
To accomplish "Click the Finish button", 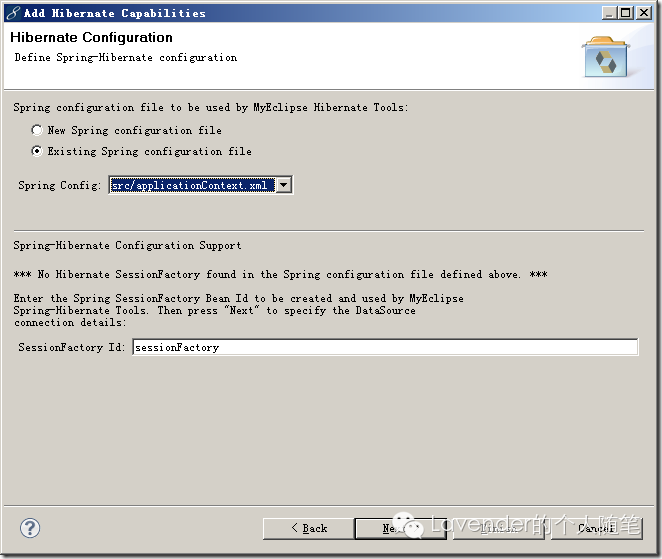I will (499, 529).
